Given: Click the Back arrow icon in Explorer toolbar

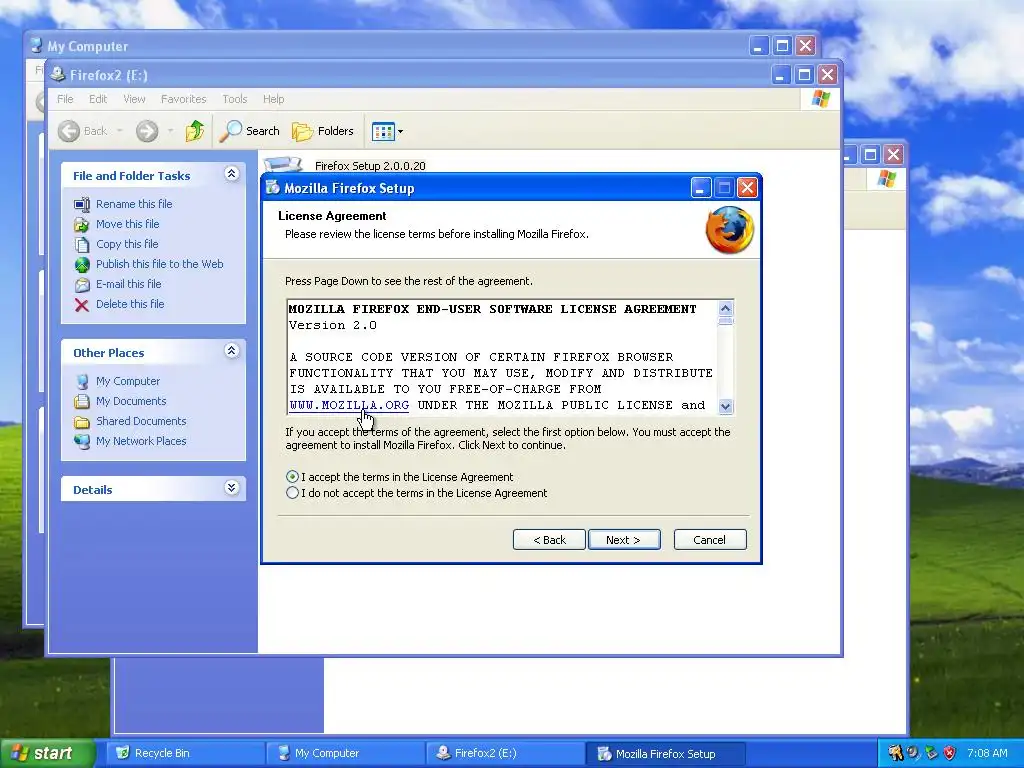Looking at the screenshot, I should (69, 131).
